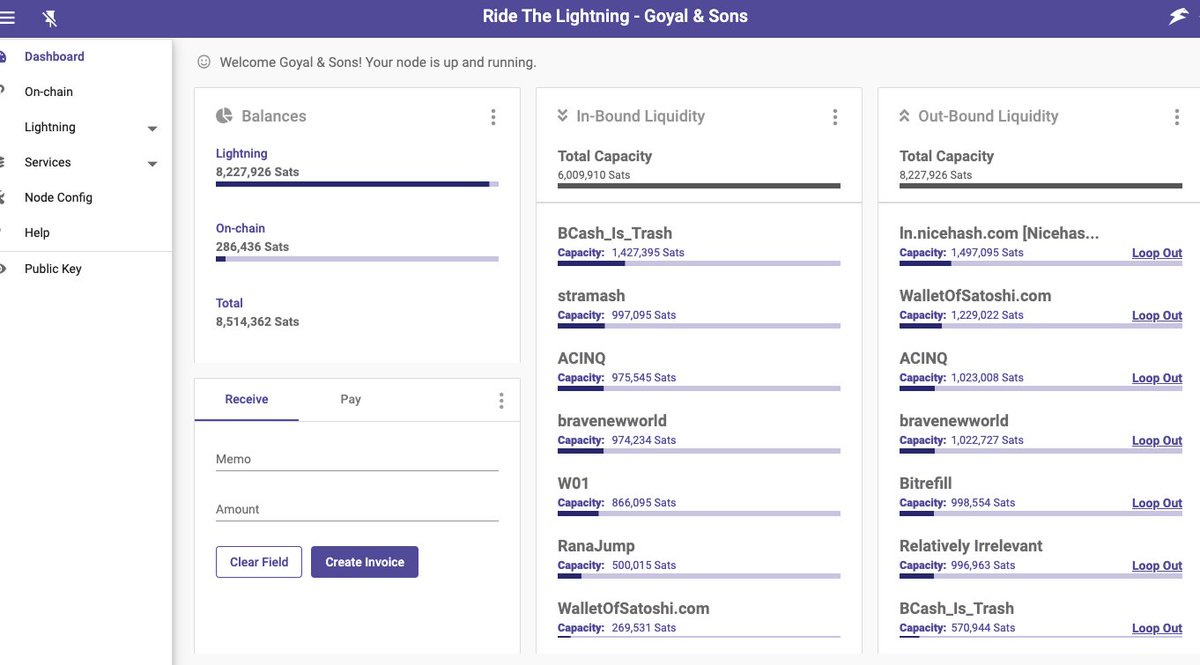Show Public Key from sidebar
The width and height of the screenshot is (1200, 665).
coord(53,268)
